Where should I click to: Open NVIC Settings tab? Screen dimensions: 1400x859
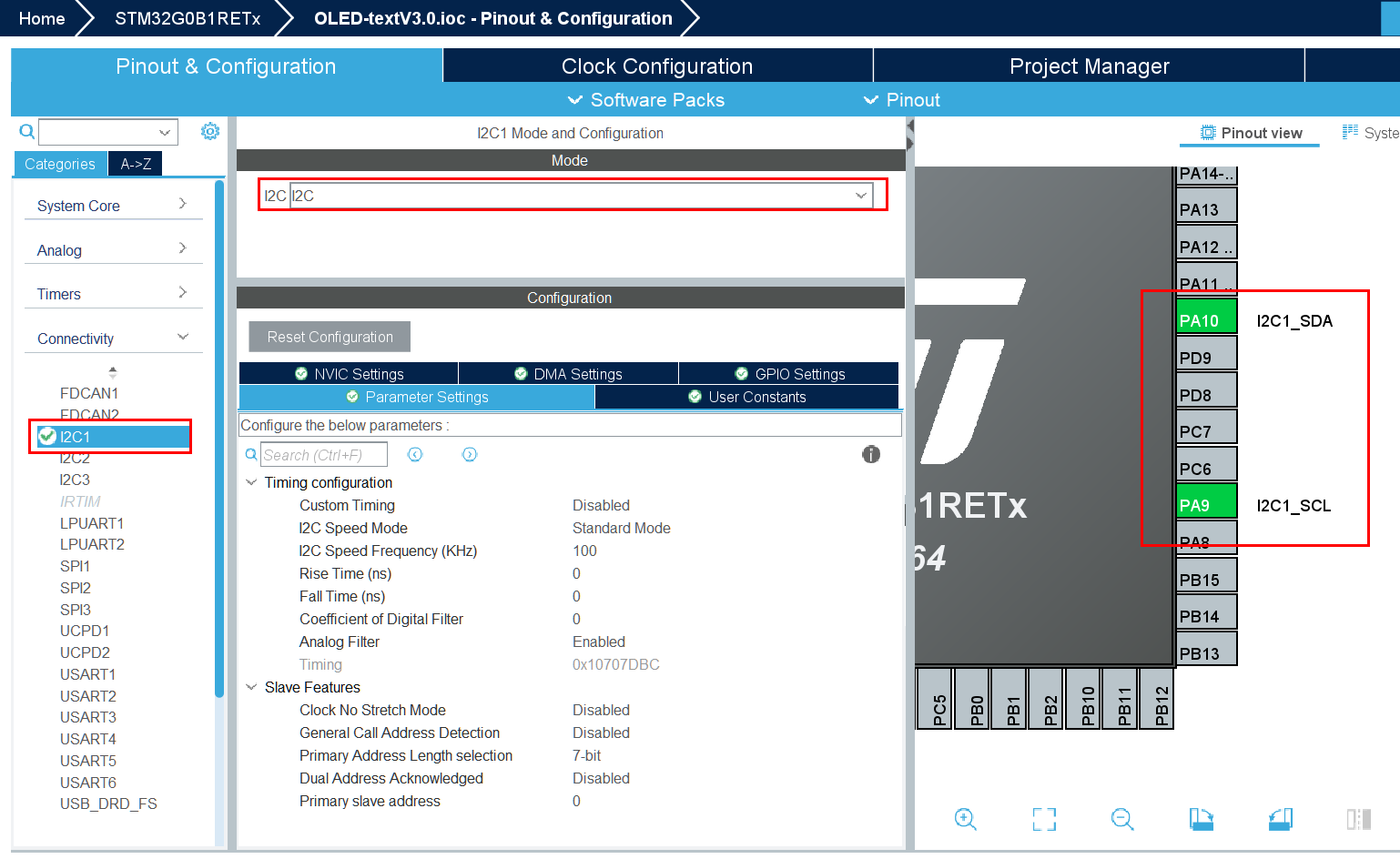[x=349, y=374]
